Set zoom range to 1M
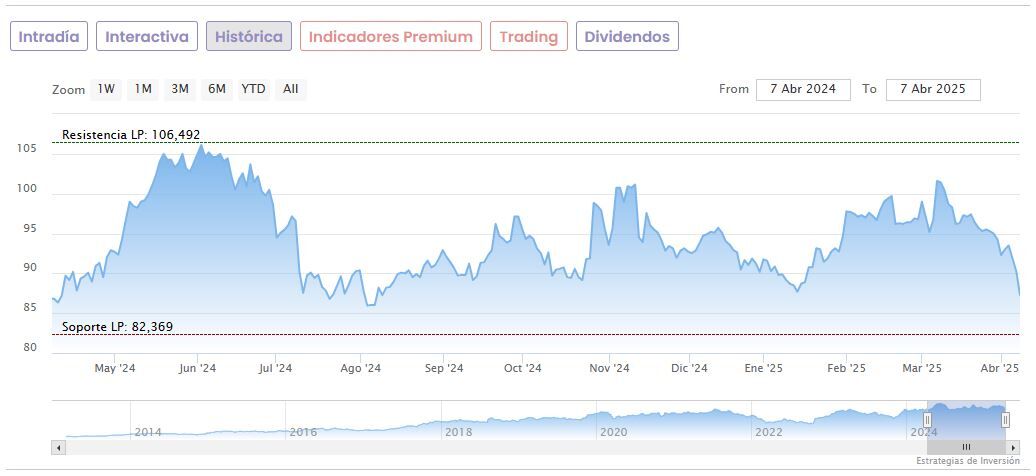The image size is (1036, 476). (143, 89)
